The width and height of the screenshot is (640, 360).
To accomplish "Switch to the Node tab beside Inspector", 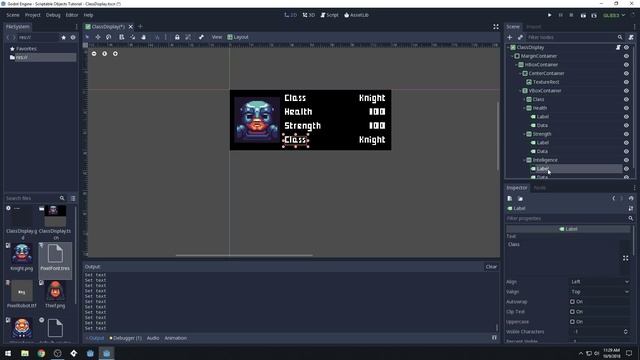I will pos(540,188).
